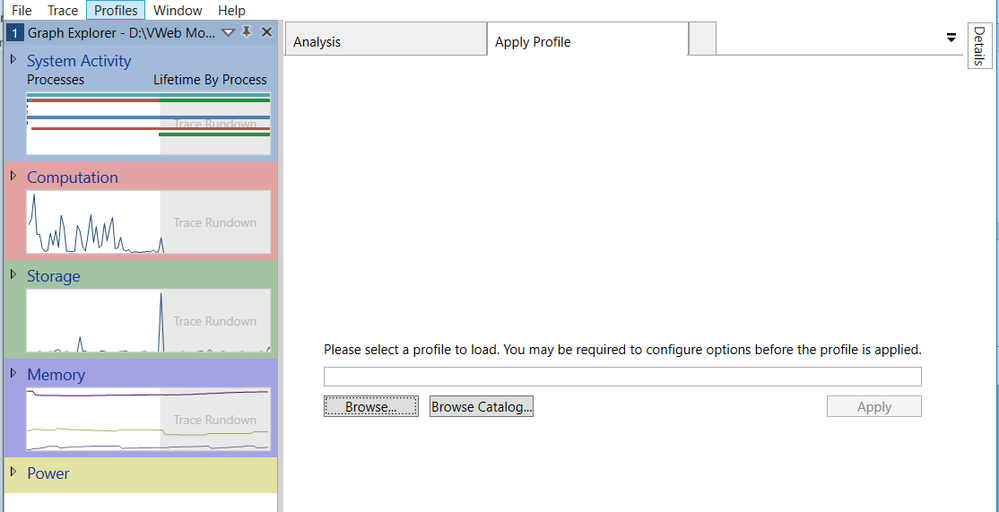Switch to the Analysis tab
999x512 pixels.
(385, 39)
